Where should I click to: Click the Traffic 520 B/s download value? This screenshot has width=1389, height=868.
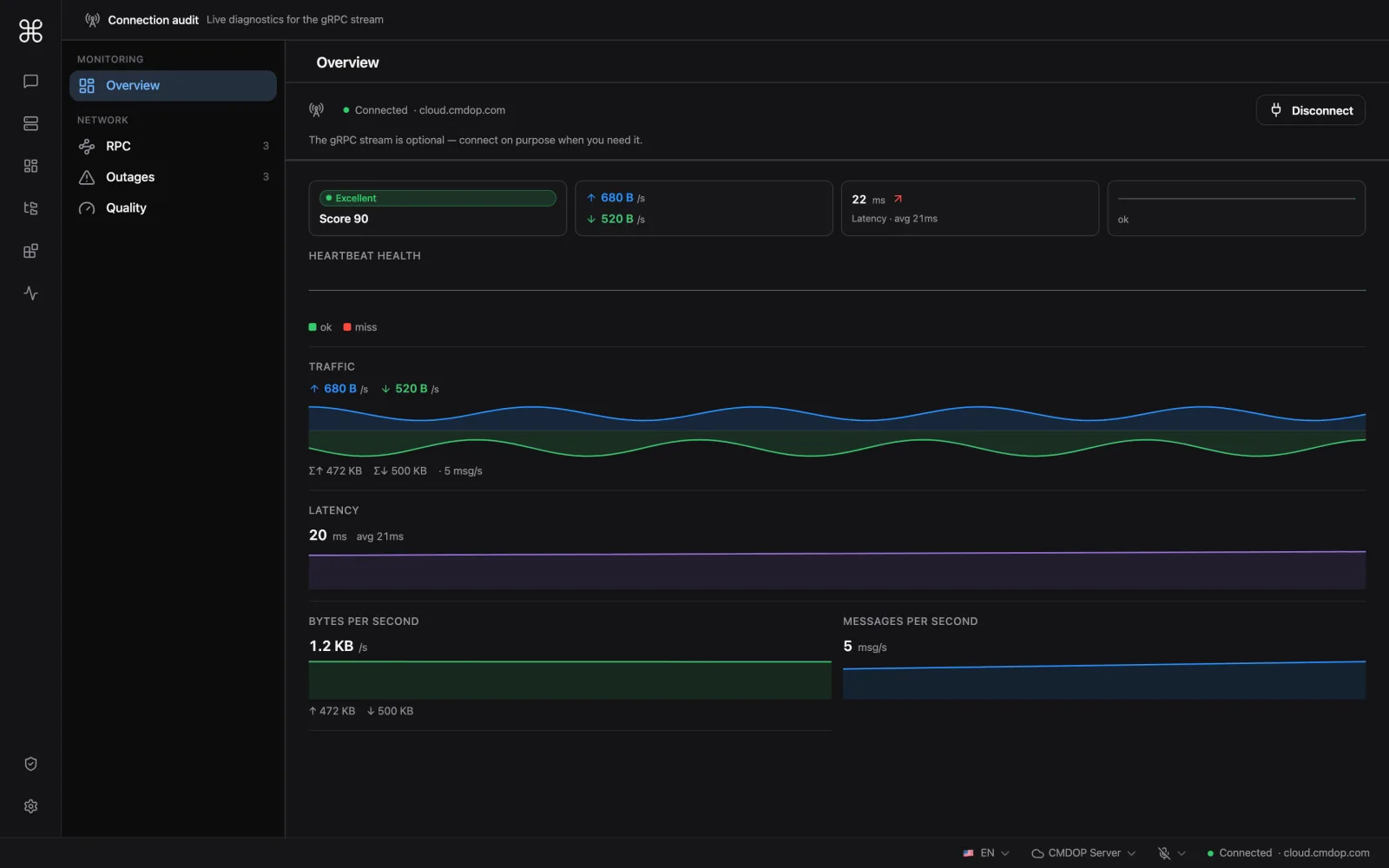410,389
